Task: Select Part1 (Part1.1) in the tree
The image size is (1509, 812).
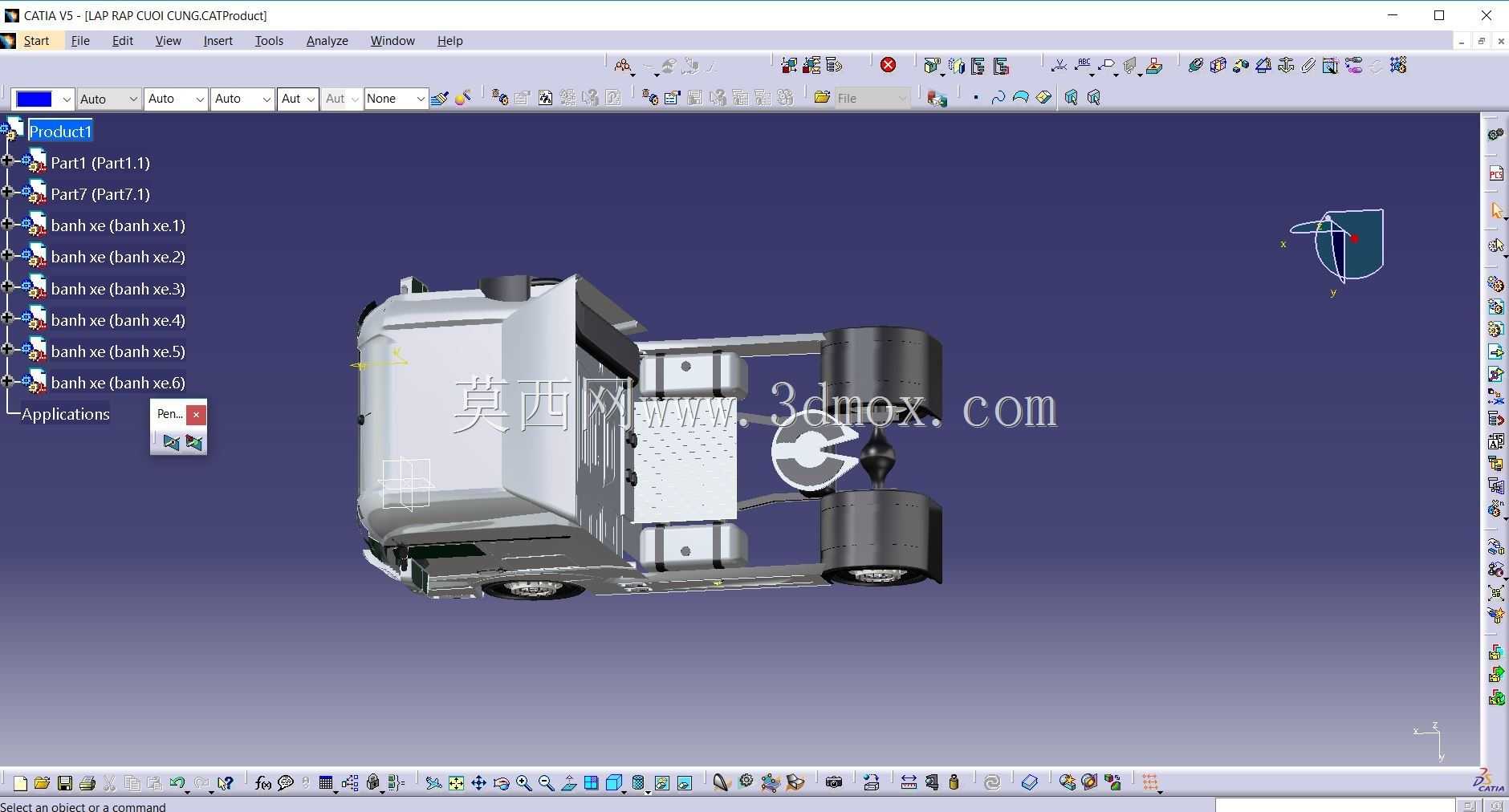Action: 100,163
